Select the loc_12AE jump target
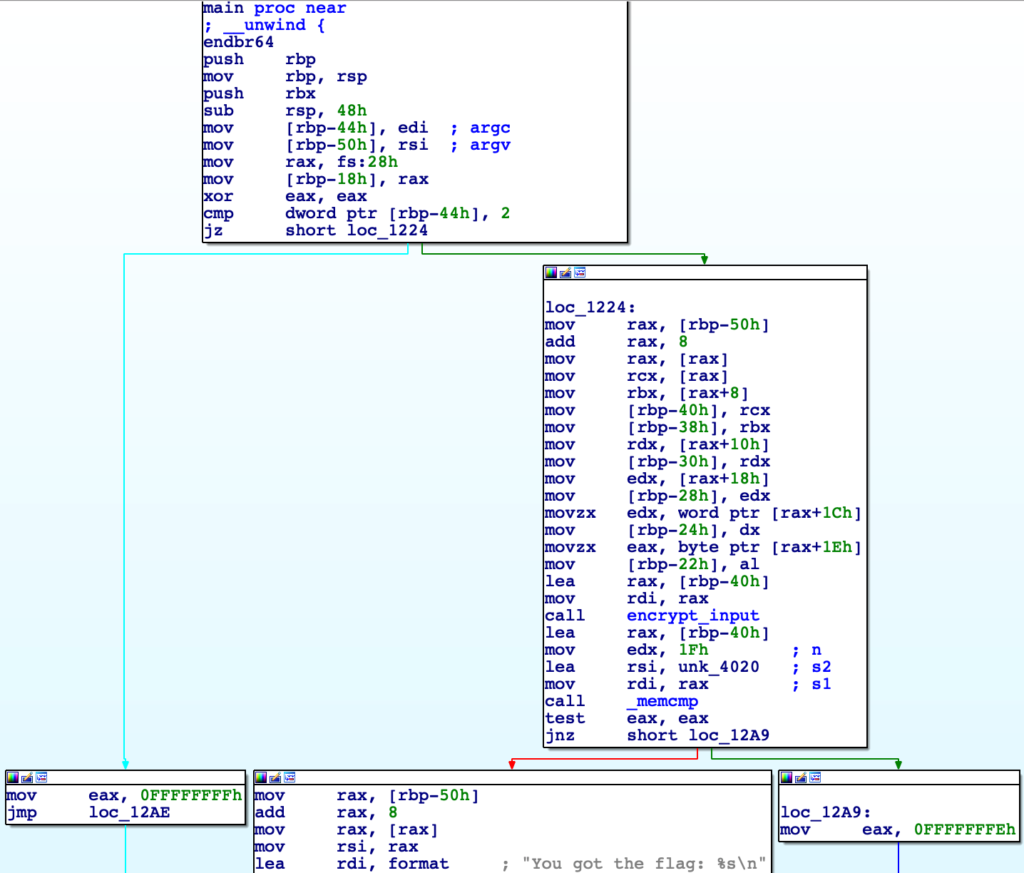The height and width of the screenshot is (873, 1024). (x=126, y=812)
